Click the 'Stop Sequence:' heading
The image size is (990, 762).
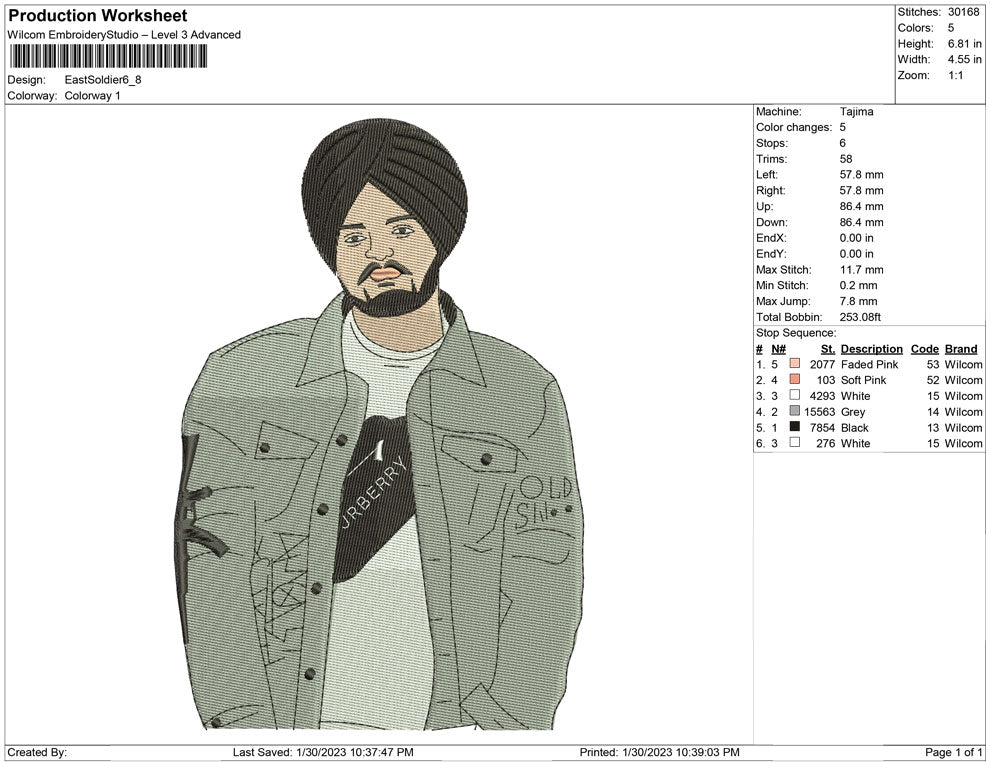[796, 333]
